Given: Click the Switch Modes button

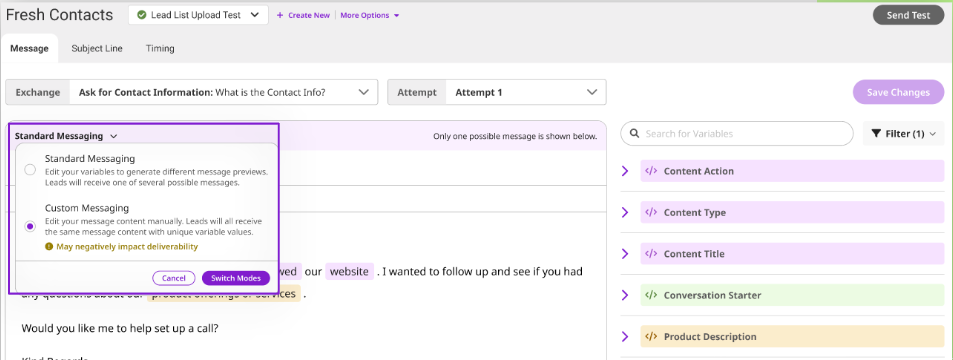Looking at the screenshot, I should tap(236, 278).
